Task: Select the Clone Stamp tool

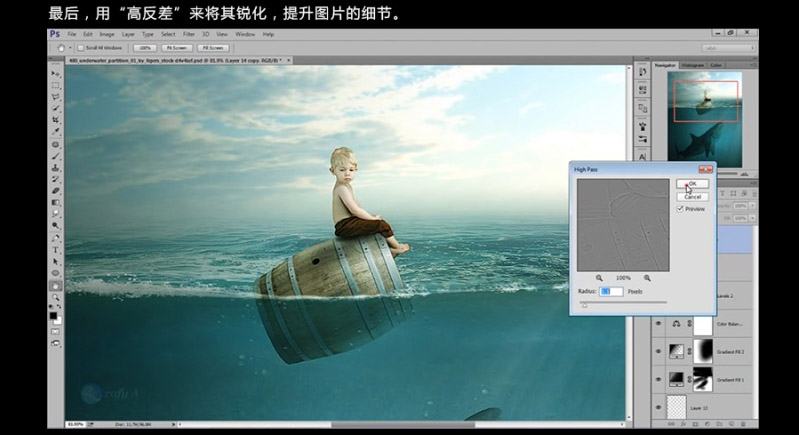Action: click(56, 168)
